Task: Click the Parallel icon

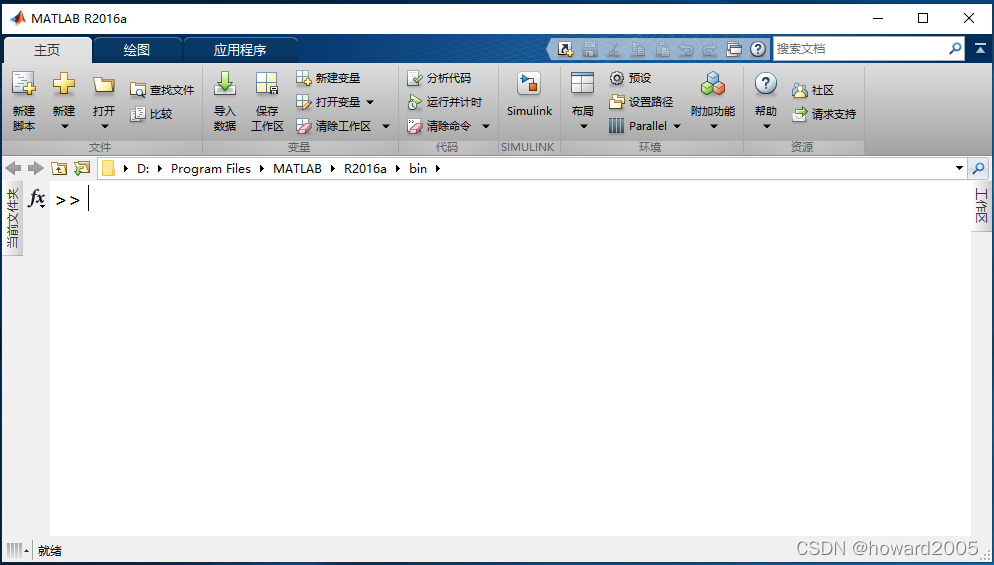Action: pos(616,126)
